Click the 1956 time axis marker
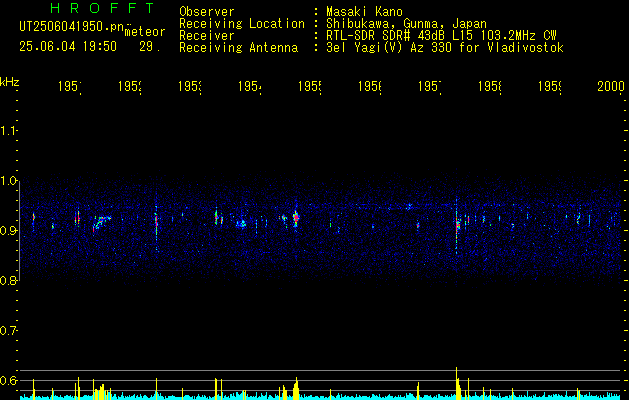The width and height of the screenshot is (629, 400). click(370, 86)
